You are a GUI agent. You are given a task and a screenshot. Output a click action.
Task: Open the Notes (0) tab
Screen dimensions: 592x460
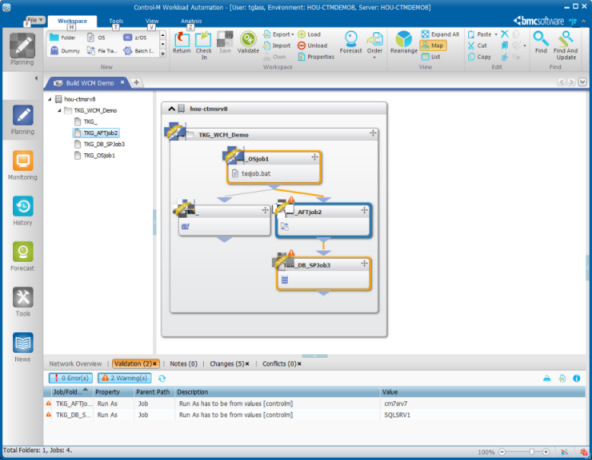183,364
